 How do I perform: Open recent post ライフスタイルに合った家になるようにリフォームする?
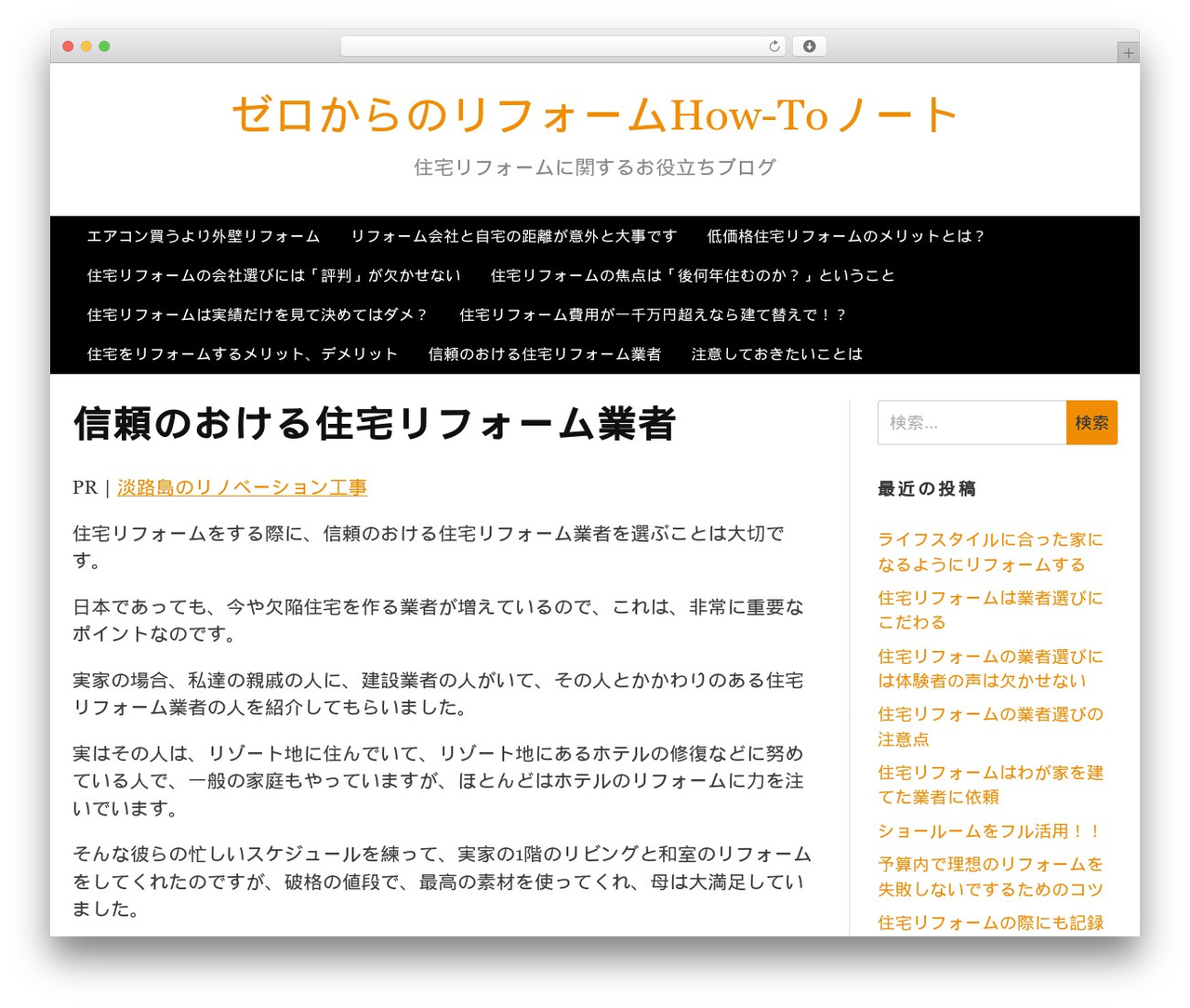(991, 551)
